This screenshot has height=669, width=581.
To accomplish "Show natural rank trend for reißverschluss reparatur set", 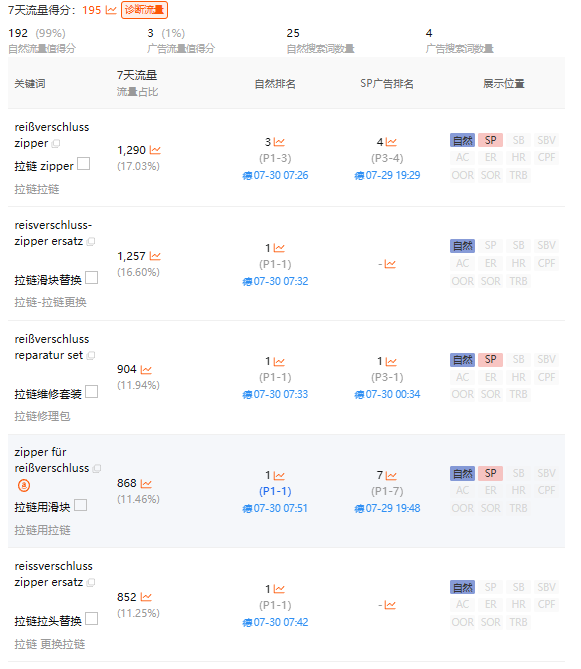I will 279,362.
